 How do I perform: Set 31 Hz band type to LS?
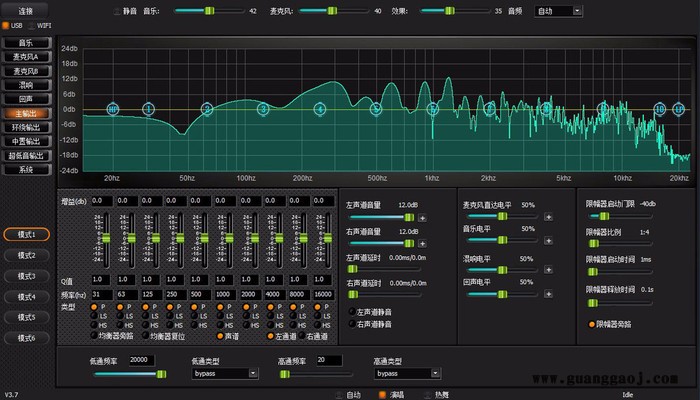tap(94, 315)
